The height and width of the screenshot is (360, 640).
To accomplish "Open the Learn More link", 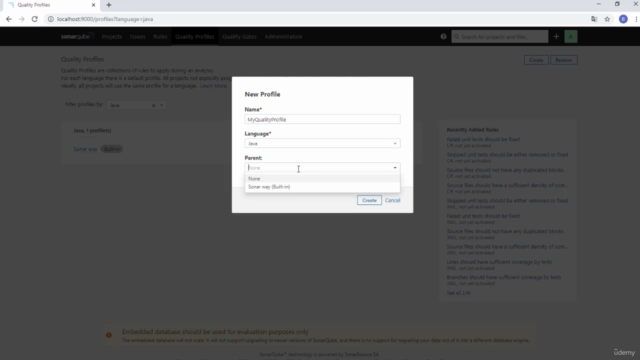I will (213, 86).
